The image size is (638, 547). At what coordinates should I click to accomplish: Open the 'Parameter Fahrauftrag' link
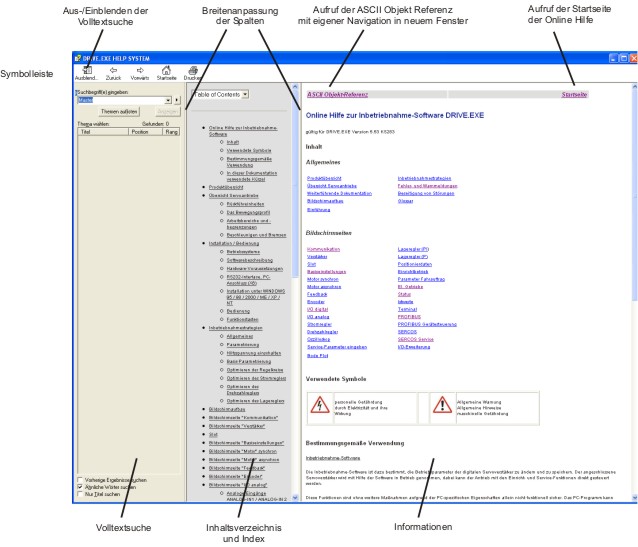click(421, 279)
